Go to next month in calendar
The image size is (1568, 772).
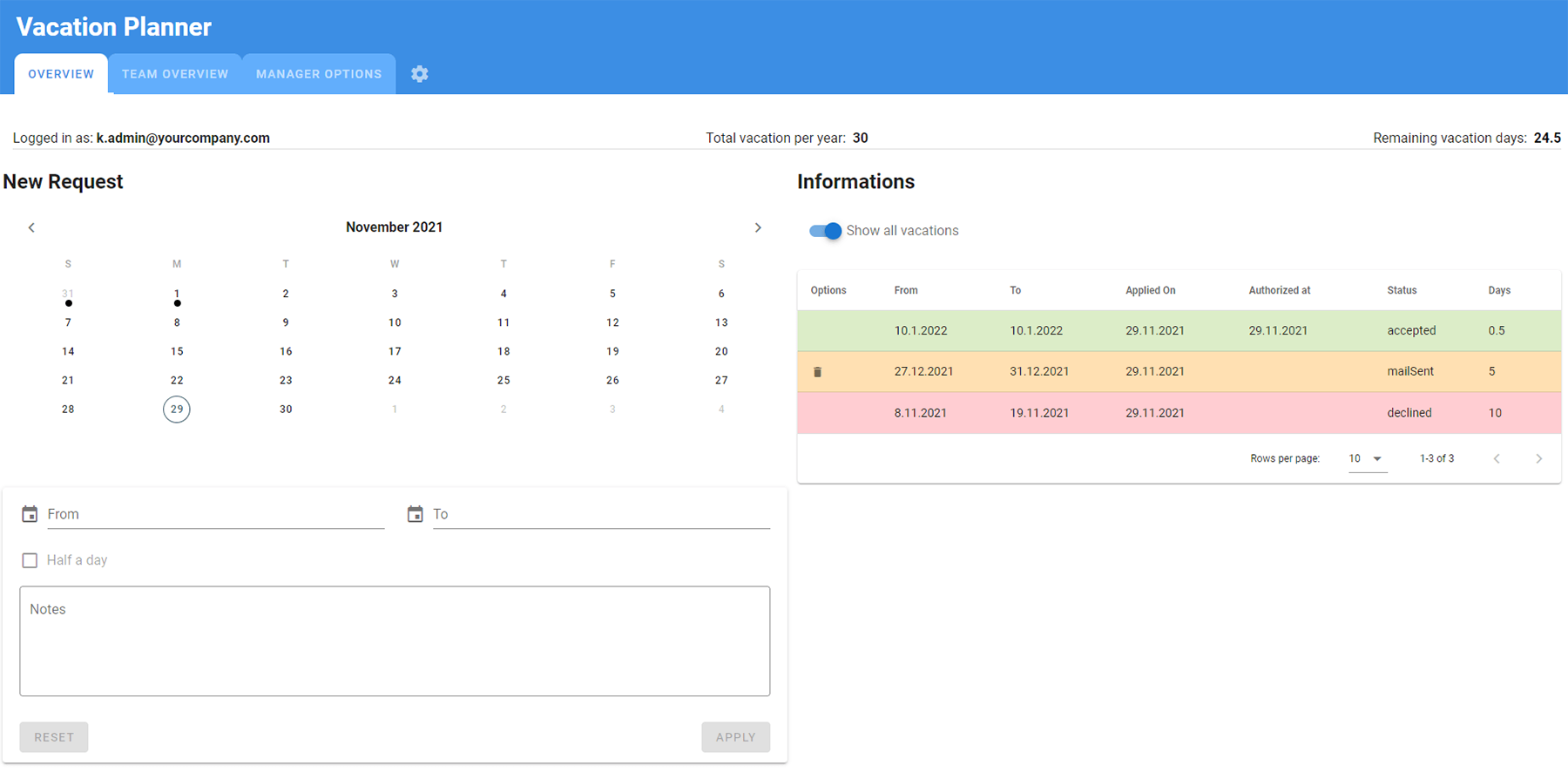click(x=758, y=227)
